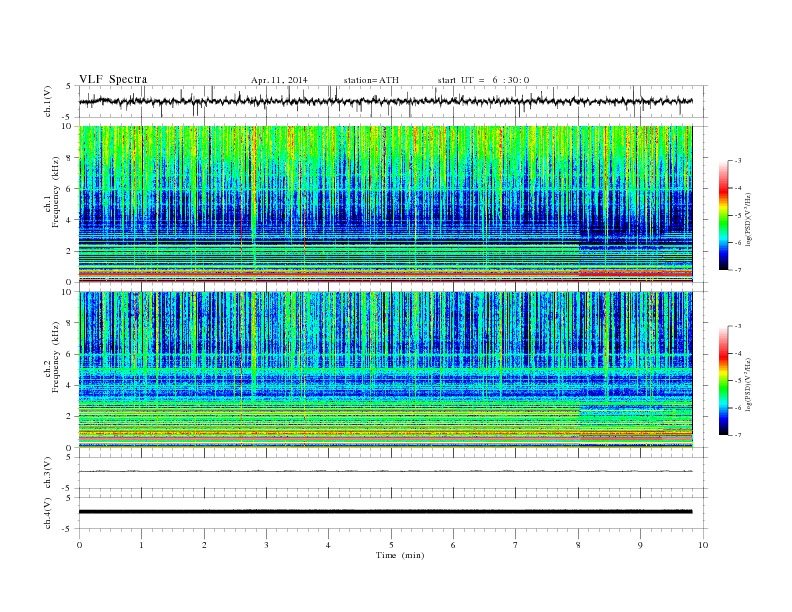Click the ch.1 spectrogram plot

click(x=386, y=204)
